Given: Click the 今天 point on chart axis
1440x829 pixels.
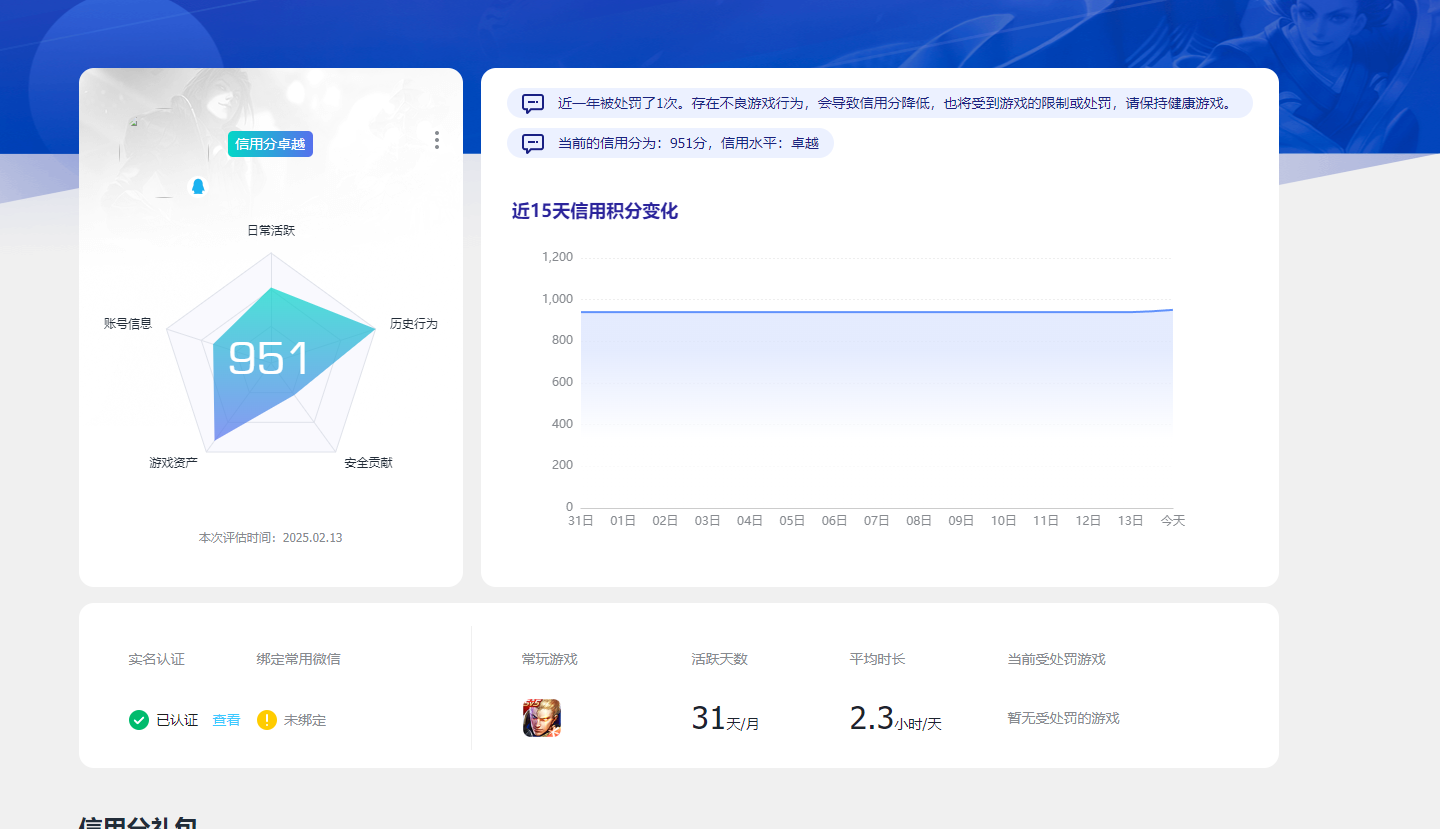Looking at the screenshot, I should coord(1172,521).
